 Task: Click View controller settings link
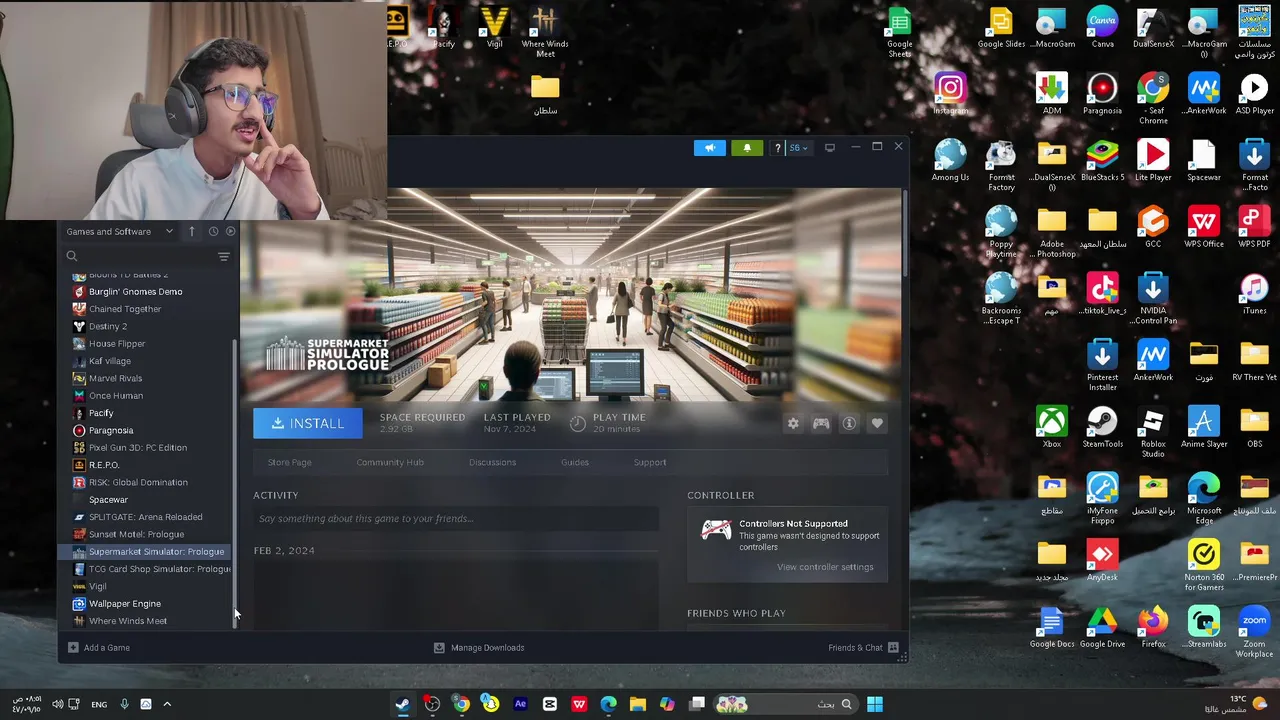click(825, 567)
